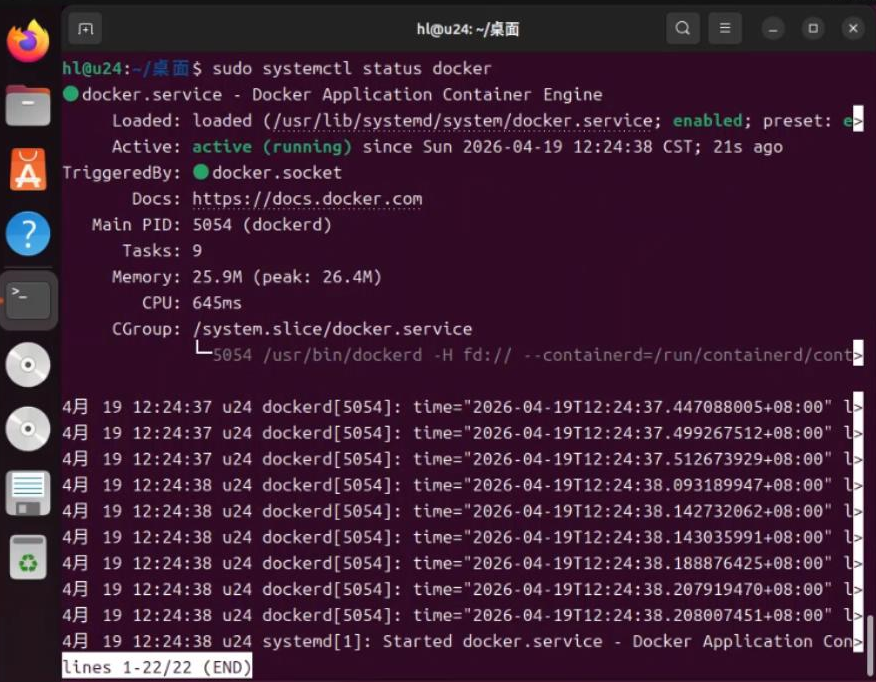Open the Trash in the dock

click(28, 557)
